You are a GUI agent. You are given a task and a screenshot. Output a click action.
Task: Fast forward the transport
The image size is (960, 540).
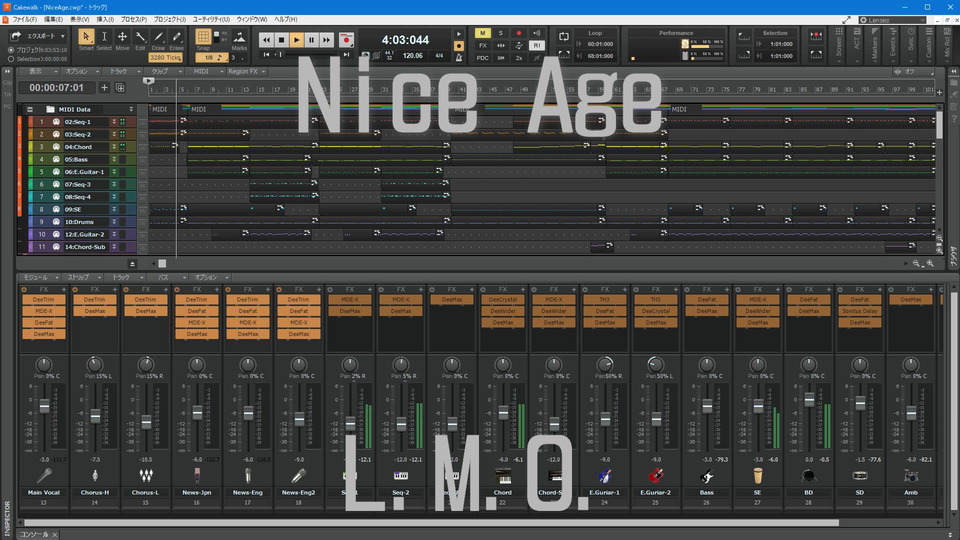[x=326, y=40]
